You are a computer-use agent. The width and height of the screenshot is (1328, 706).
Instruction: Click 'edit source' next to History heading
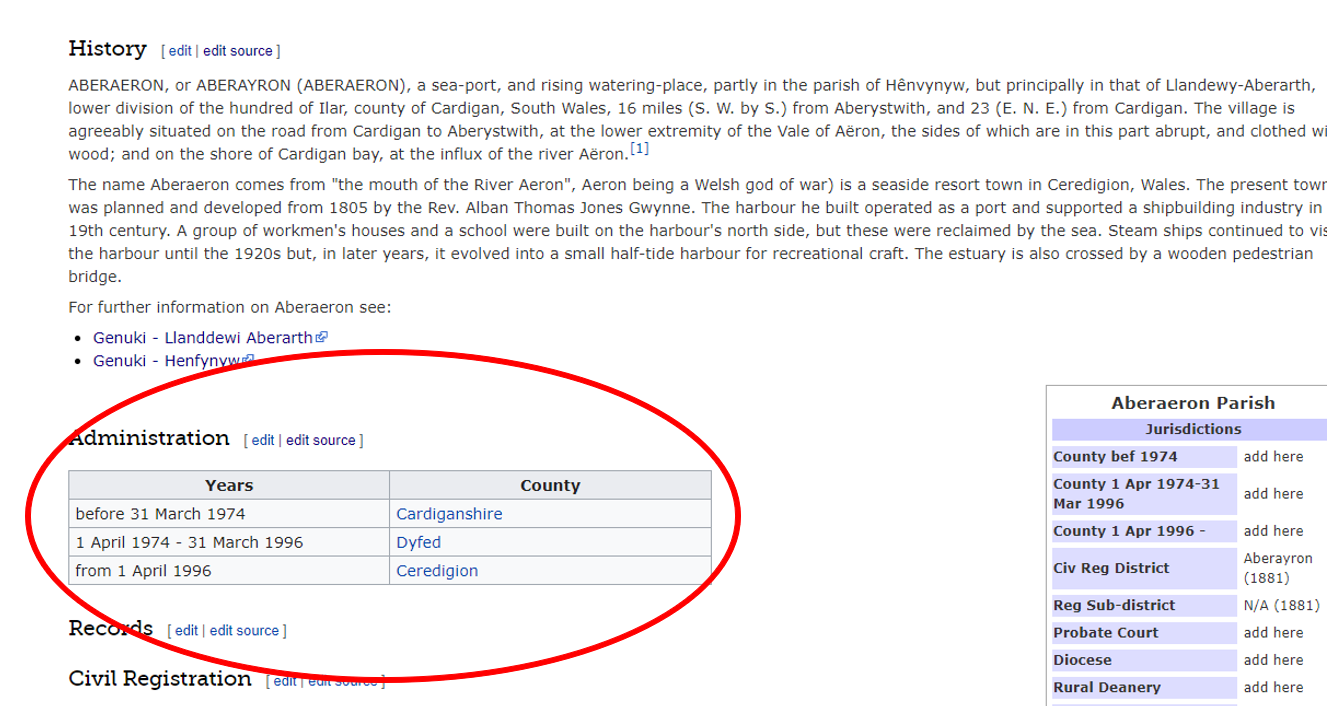(x=238, y=51)
